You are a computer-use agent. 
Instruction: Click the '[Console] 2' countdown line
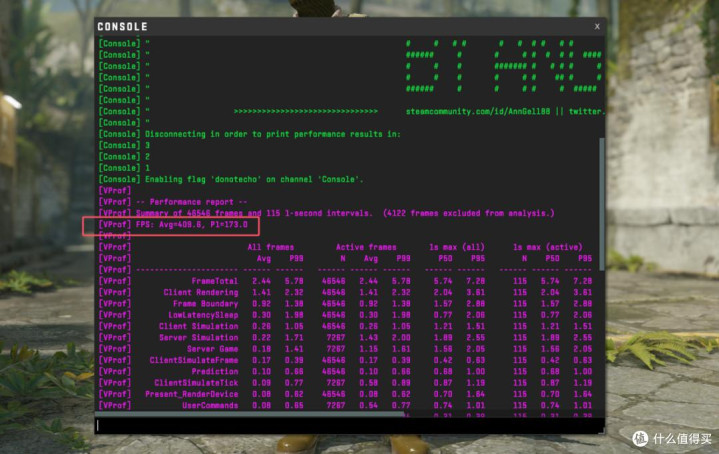tap(124, 157)
